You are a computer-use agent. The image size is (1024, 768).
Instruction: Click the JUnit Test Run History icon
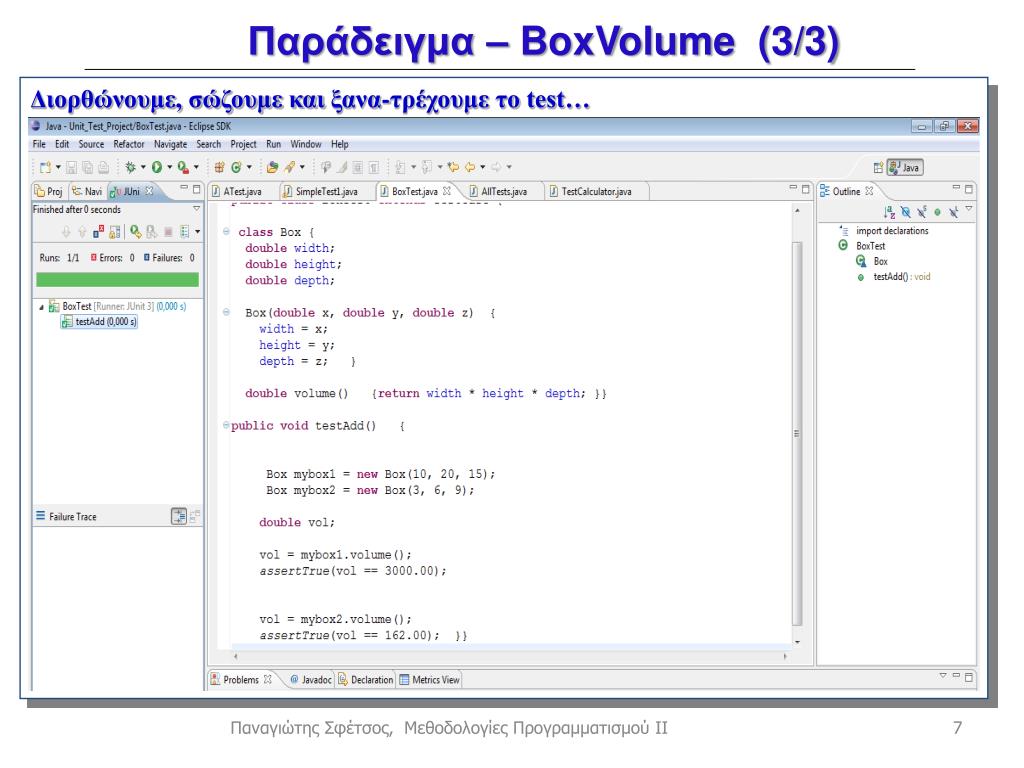click(185, 231)
